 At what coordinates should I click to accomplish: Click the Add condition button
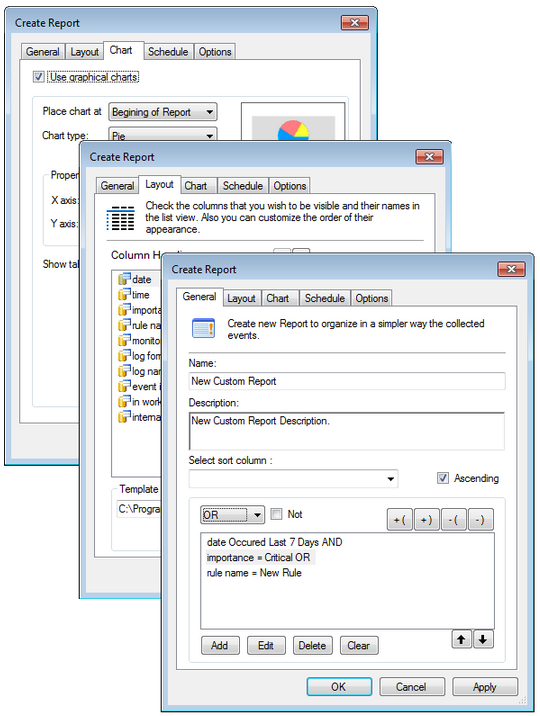click(x=220, y=645)
